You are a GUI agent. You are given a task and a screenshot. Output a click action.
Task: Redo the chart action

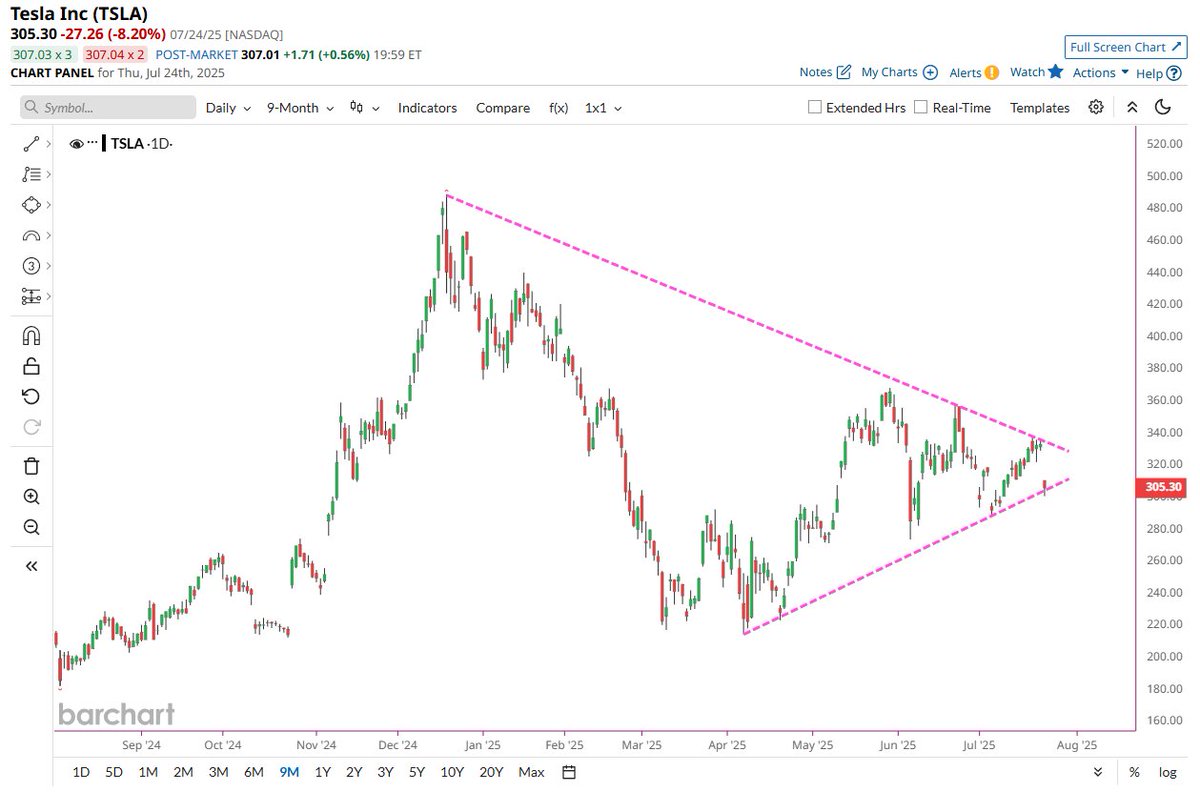point(30,428)
